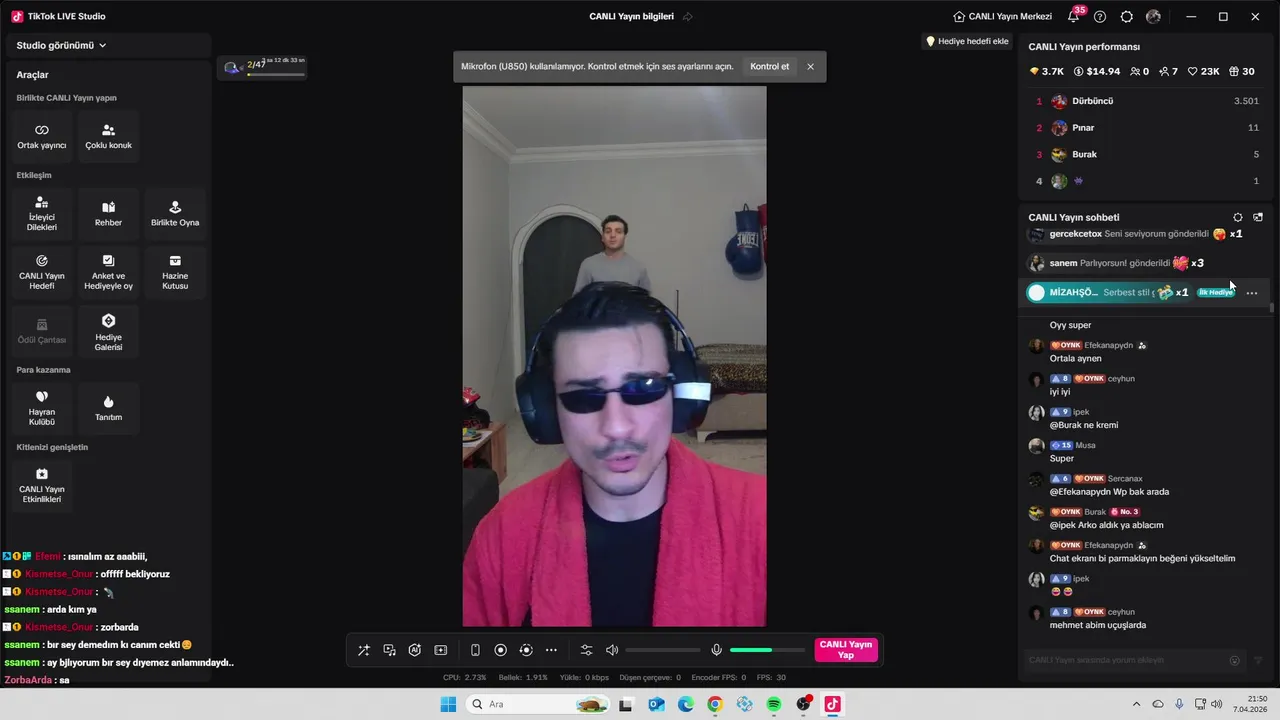Click the diamonds 3.7K stat
Screen dimensions: 1280x720
tap(1046, 72)
